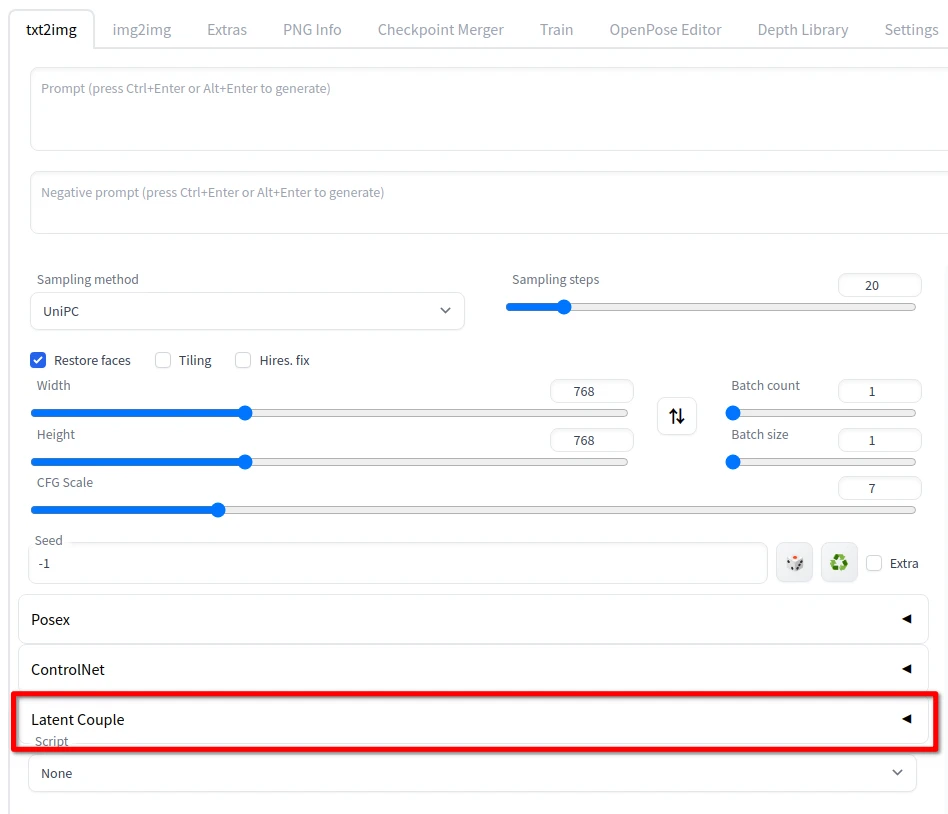Open the PNG Info tab
This screenshot has width=948, height=814.
tap(312, 29)
